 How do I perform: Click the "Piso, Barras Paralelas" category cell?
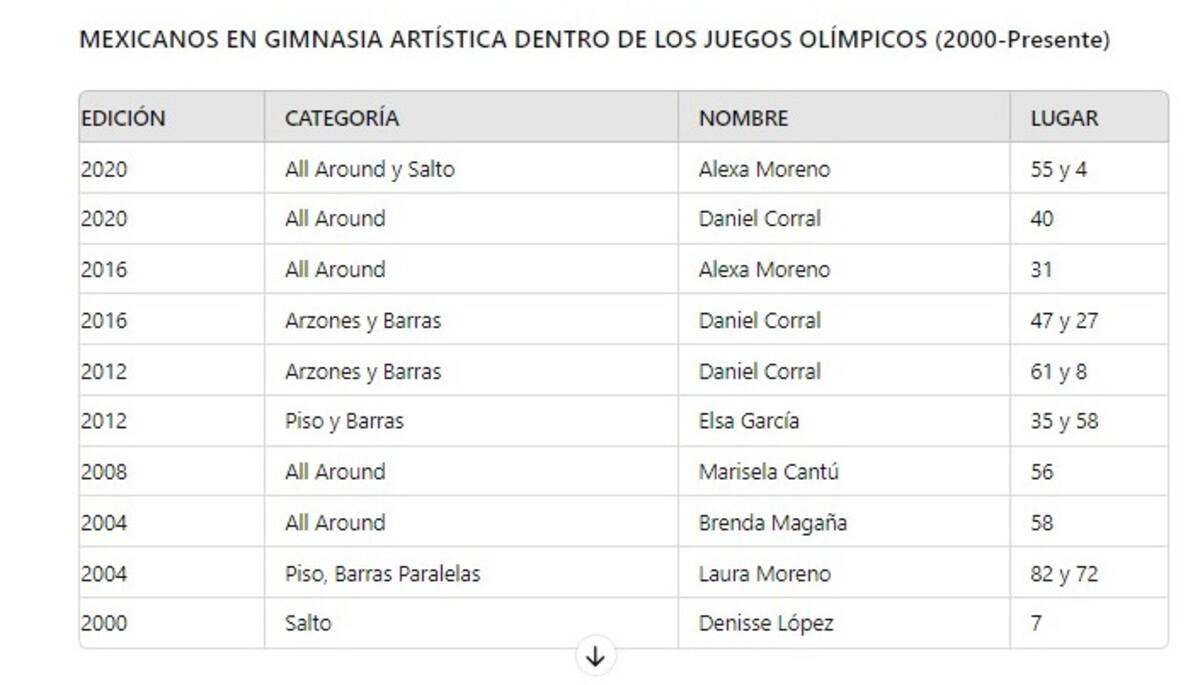click(383, 574)
